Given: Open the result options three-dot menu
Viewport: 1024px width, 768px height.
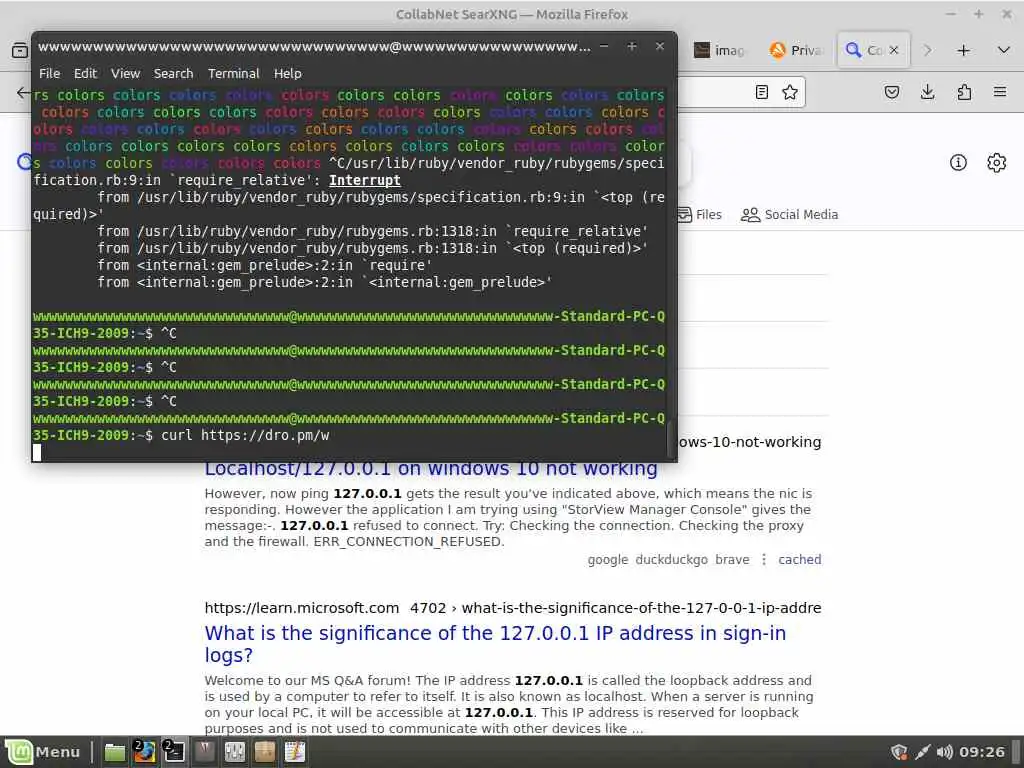Looking at the screenshot, I should 764,560.
